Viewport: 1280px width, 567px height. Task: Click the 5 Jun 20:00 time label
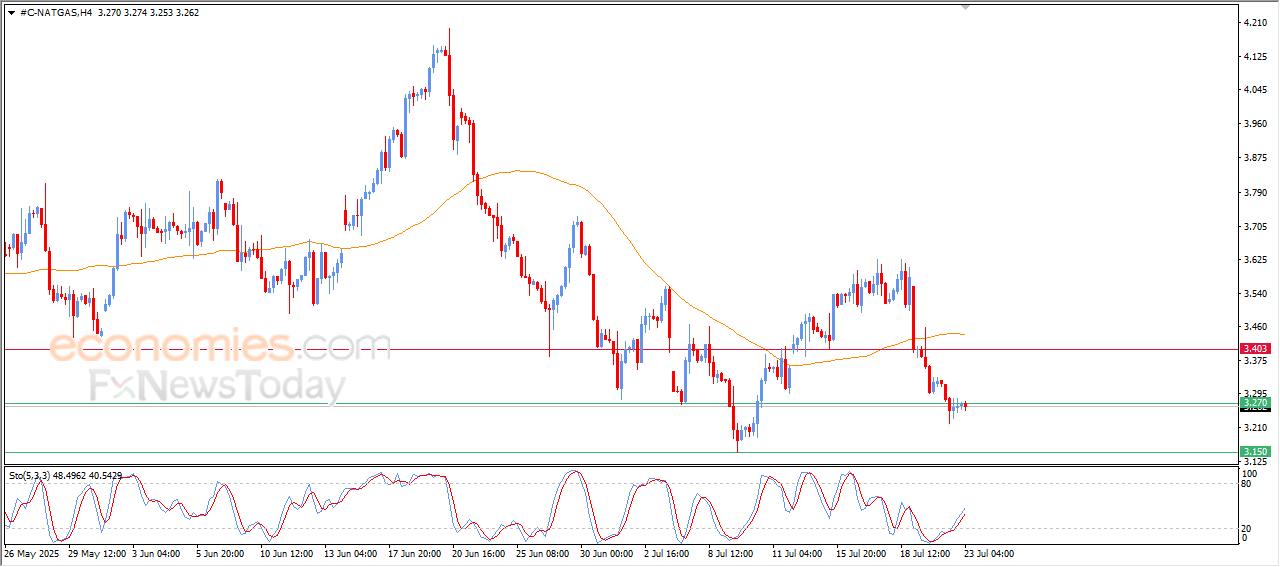(222, 553)
